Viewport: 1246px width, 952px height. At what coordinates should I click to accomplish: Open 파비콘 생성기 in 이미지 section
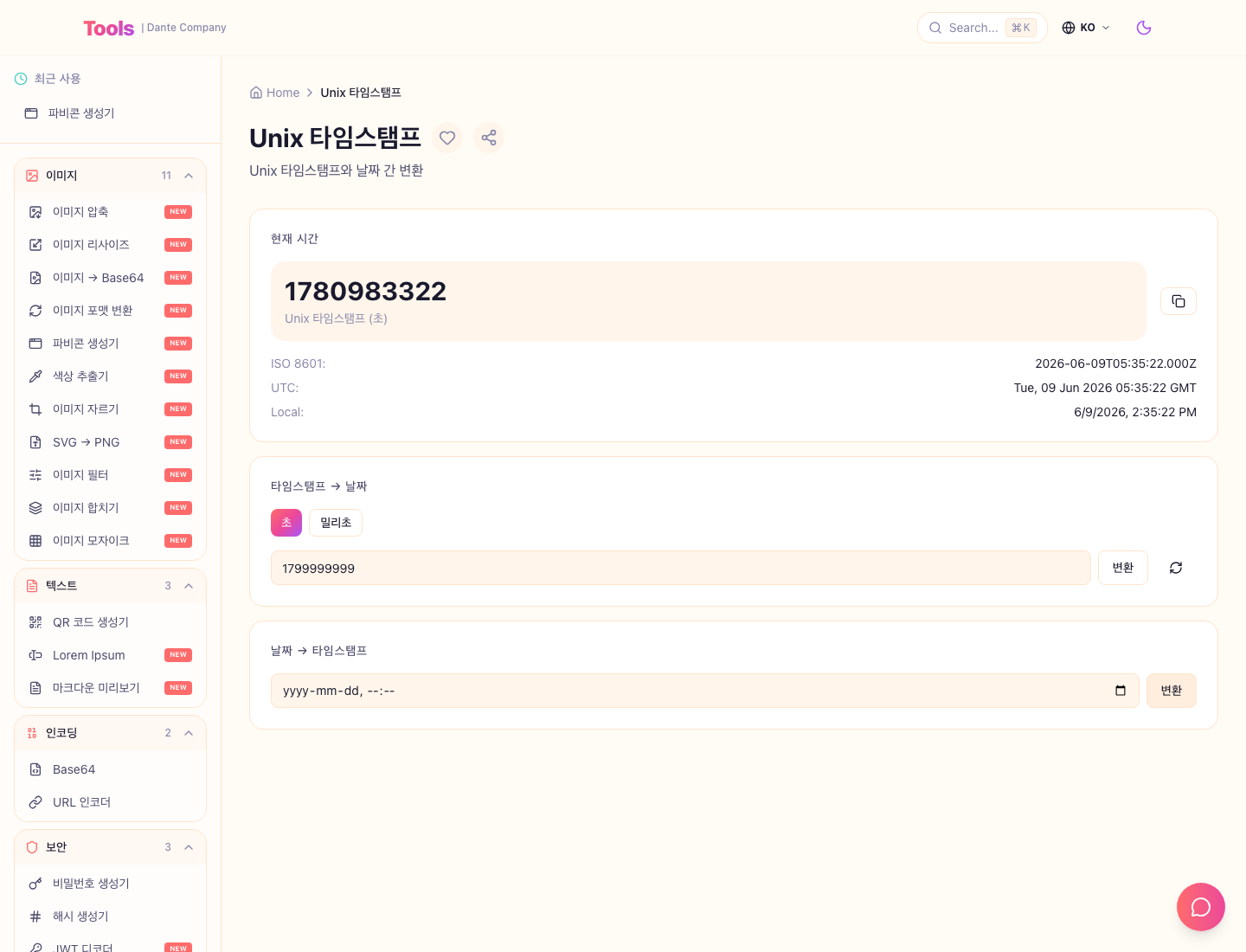coord(110,344)
